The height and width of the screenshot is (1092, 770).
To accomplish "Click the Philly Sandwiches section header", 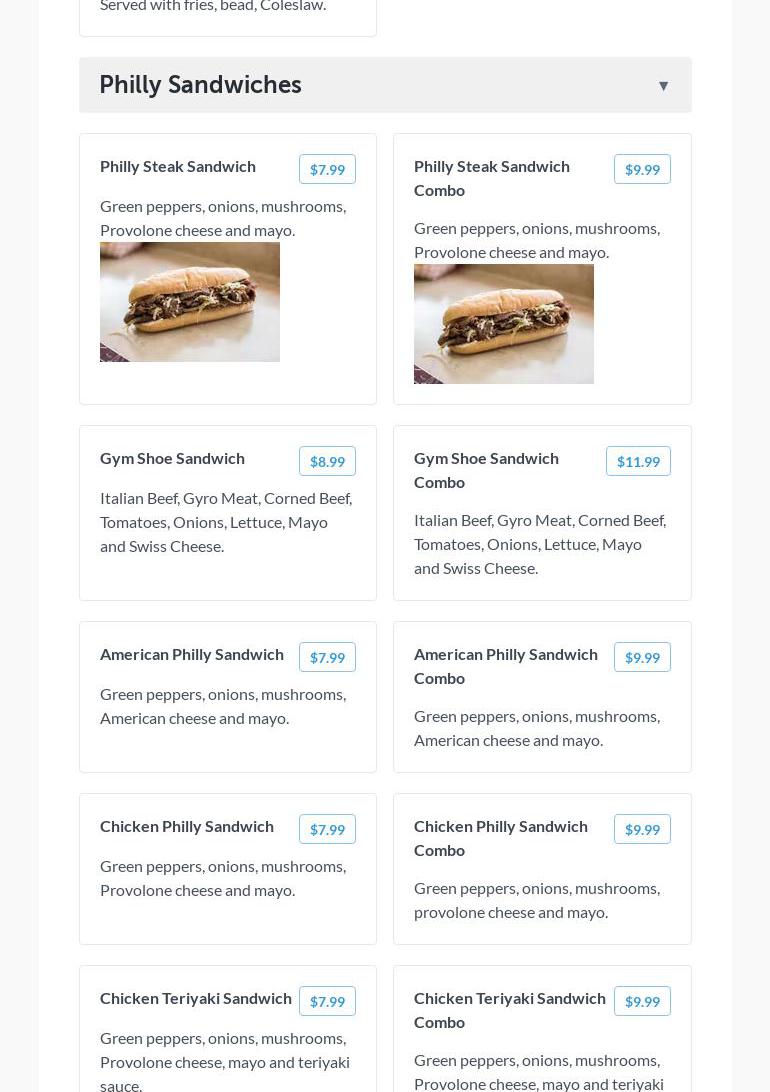I will 200,85.
